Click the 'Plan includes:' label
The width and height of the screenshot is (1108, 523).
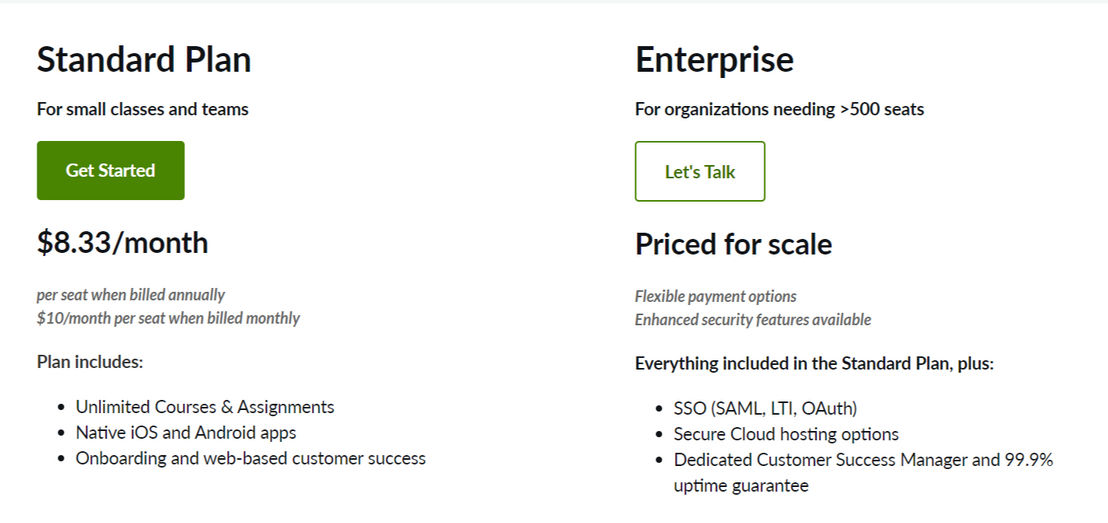point(90,362)
